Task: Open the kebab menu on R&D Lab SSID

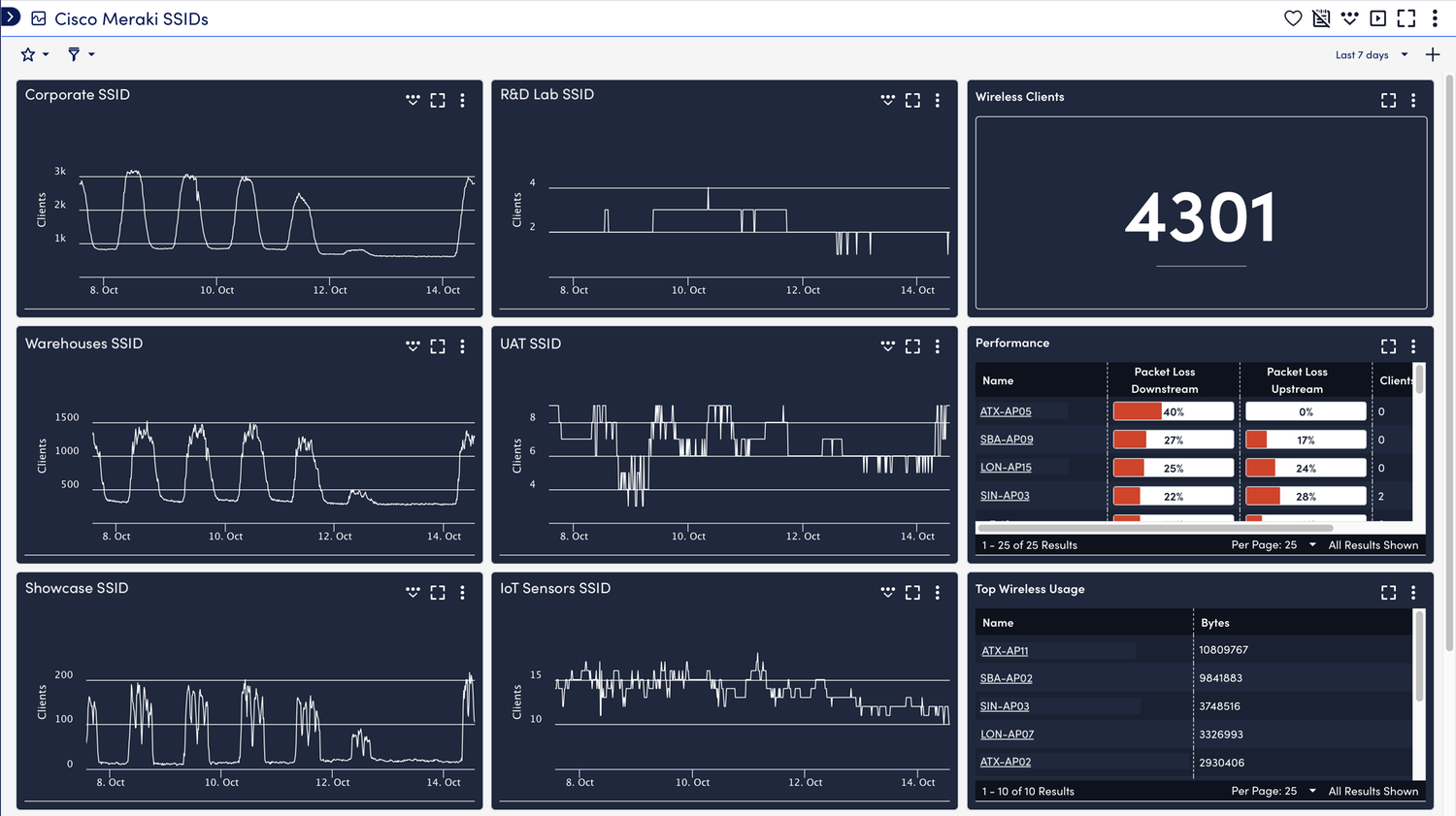Action: 937,100
